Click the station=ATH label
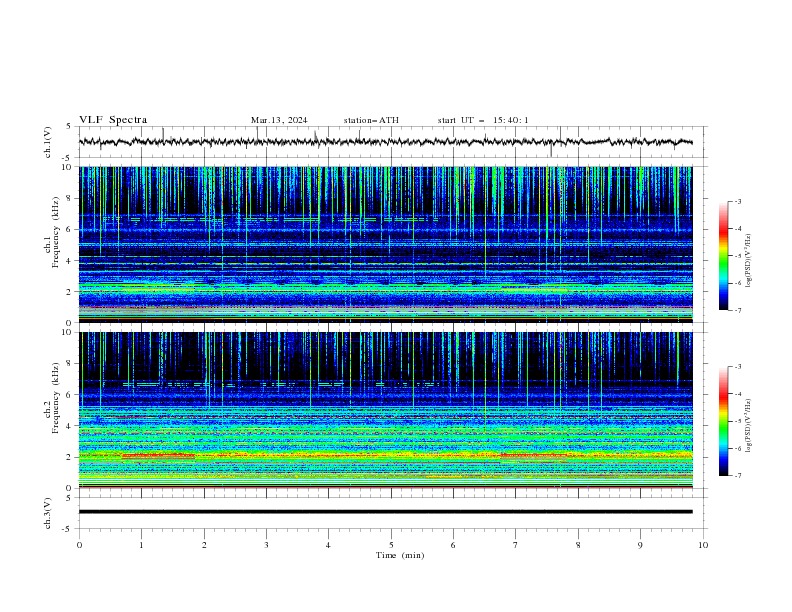The height and width of the screenshot is (612, 792). (371, 120)
